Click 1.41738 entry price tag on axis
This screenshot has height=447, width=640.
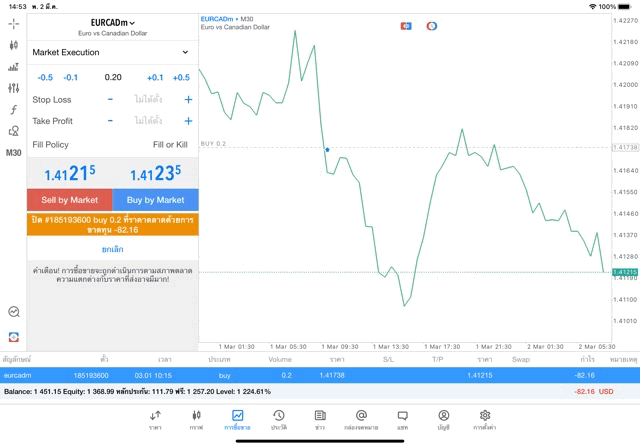(x=625, y=147)
